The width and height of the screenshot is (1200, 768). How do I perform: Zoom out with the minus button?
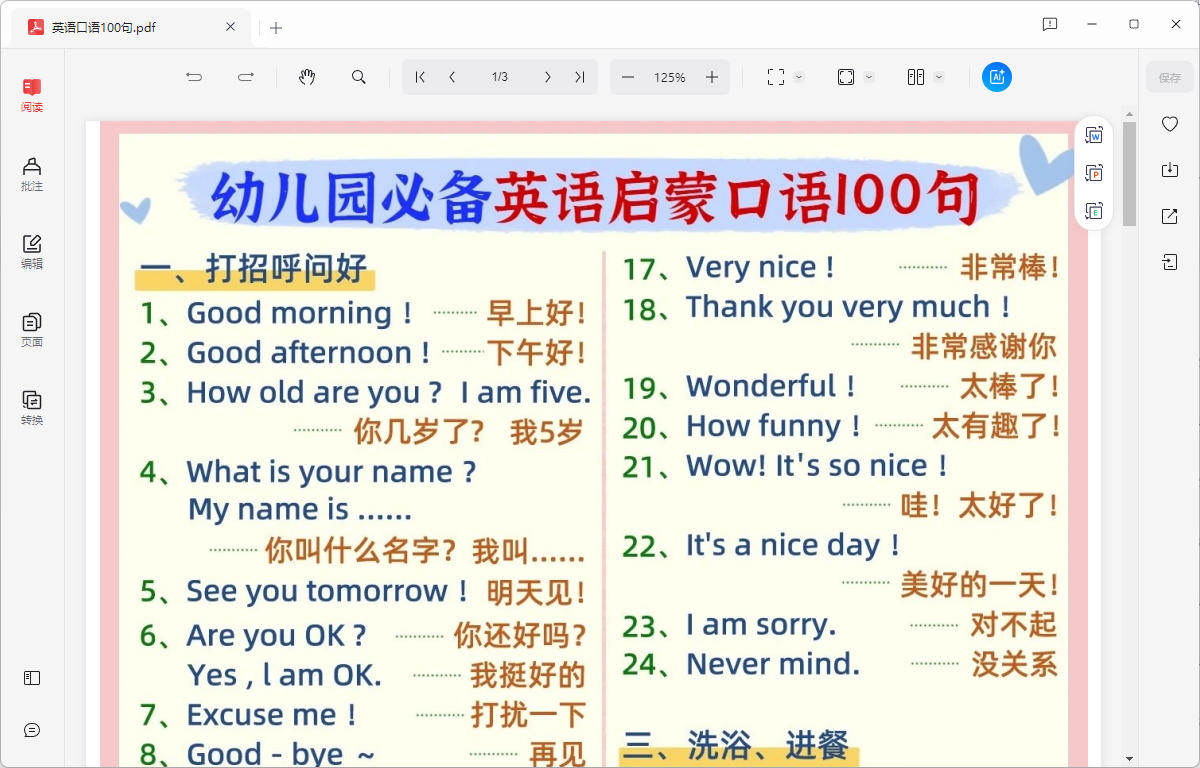pos(628,77)
